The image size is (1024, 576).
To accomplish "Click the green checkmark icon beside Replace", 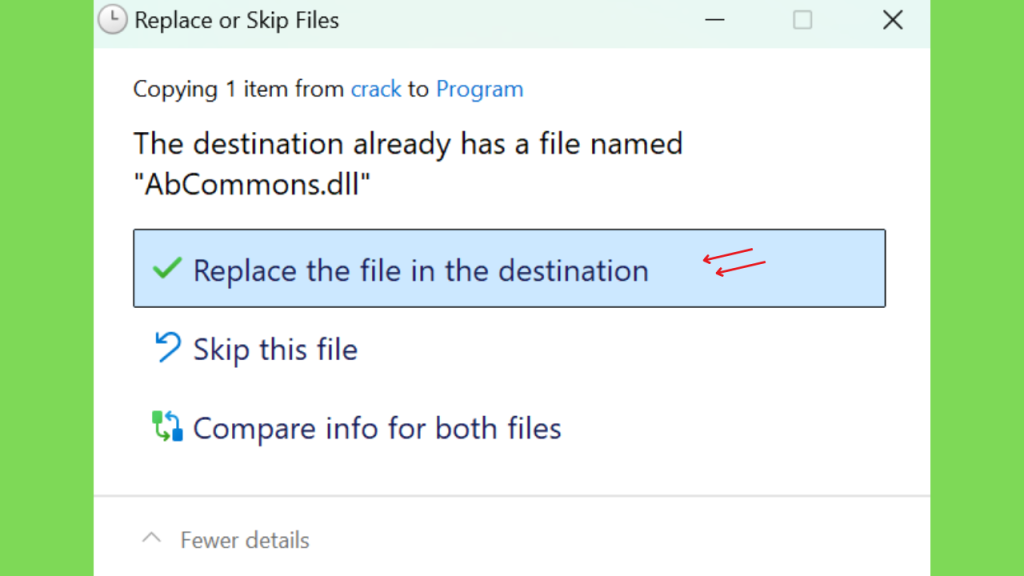I will (x=167, y=268).
